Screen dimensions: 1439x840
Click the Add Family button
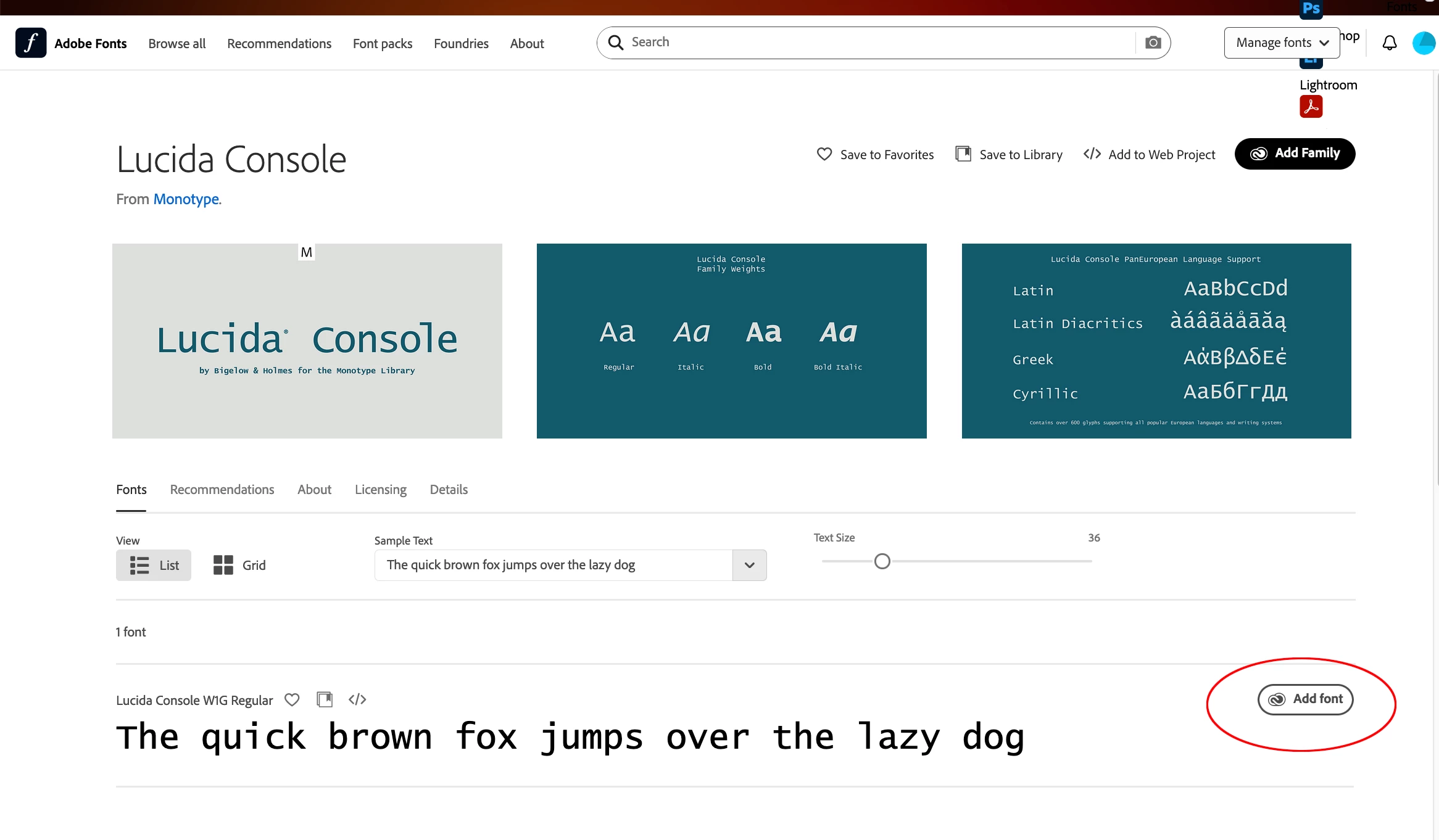[x=1295, y=154]
